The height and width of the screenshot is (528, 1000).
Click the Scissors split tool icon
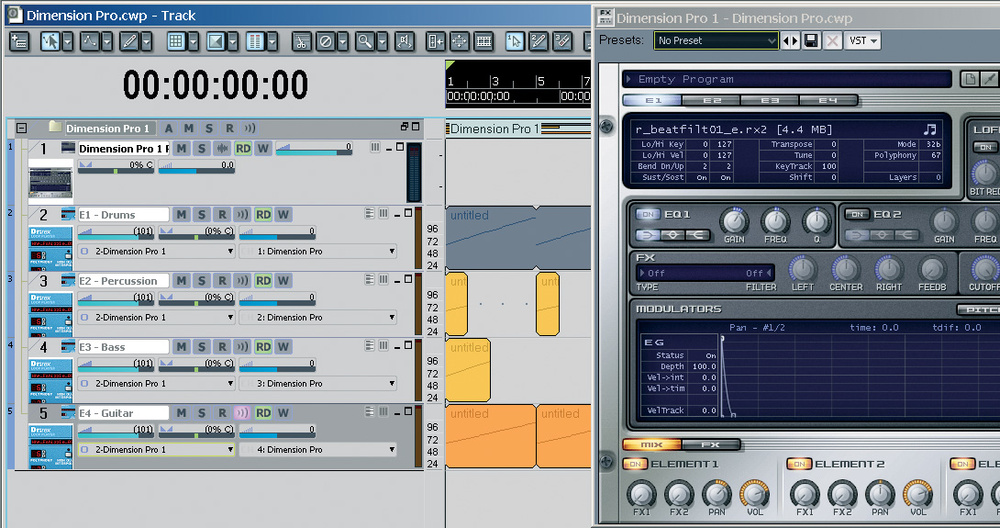[x=302, y=42]
